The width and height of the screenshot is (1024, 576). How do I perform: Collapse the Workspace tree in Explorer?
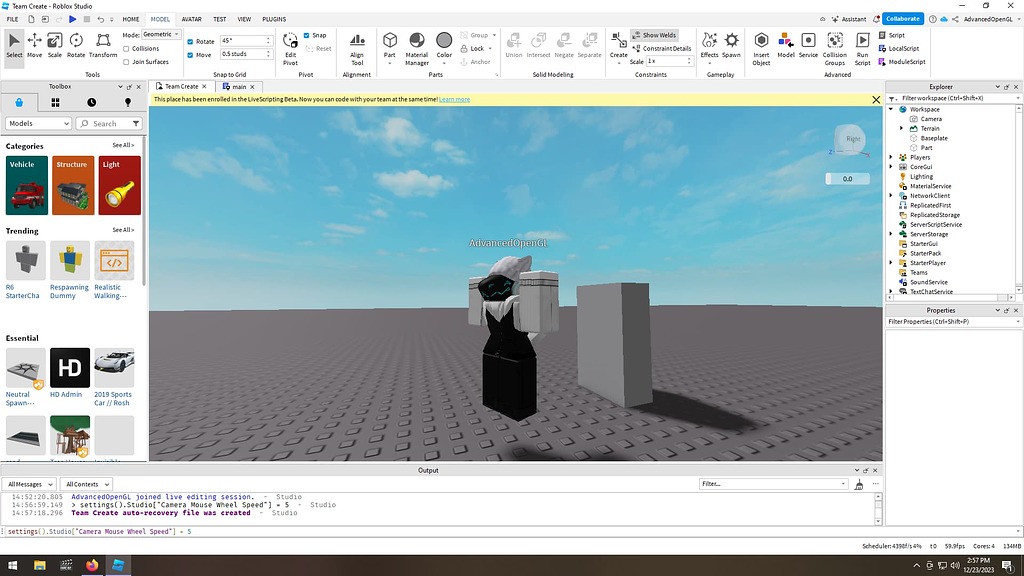pyautogui.click(x=893, y=109)
